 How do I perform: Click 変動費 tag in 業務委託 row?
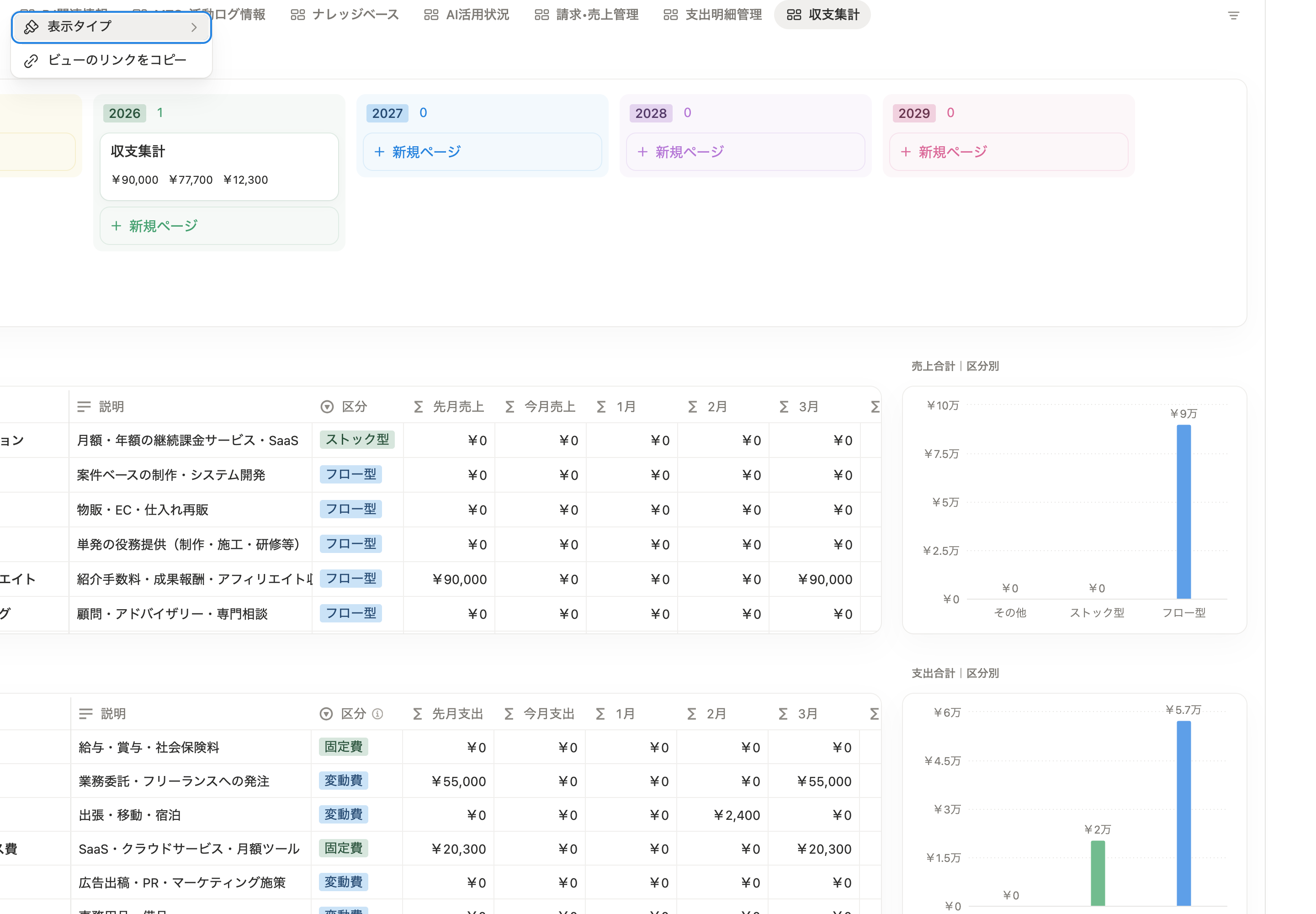click(344, 781)
